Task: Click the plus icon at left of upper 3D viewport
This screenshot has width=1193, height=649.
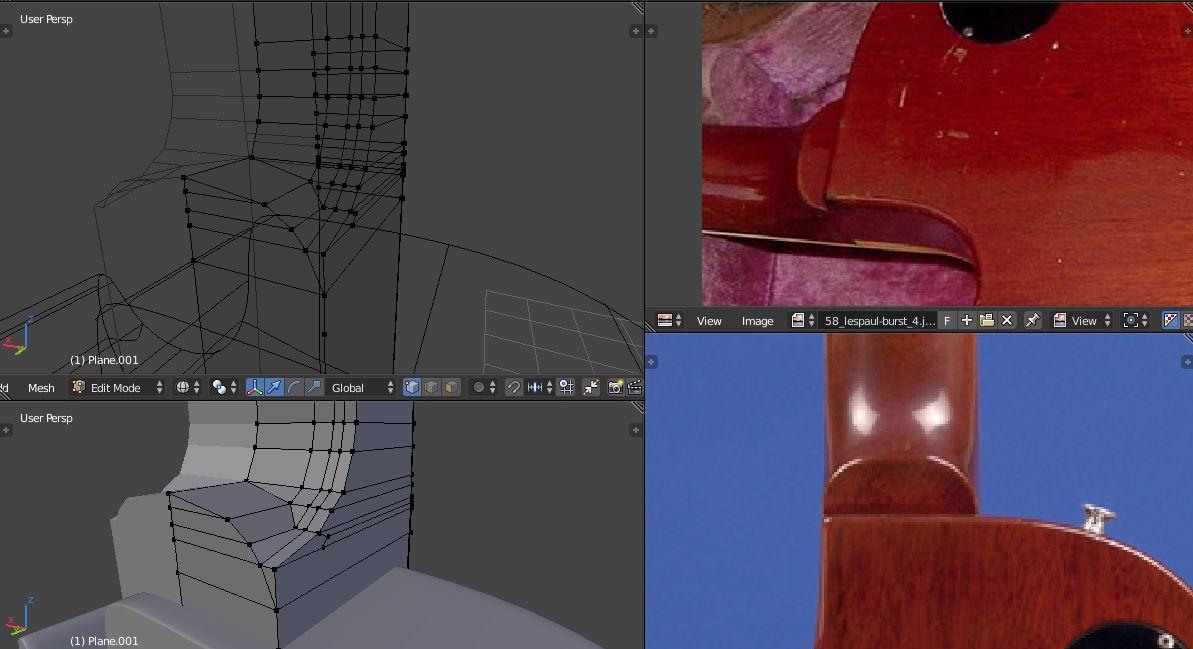Action: pyautogui.click(x=6, y=31)
